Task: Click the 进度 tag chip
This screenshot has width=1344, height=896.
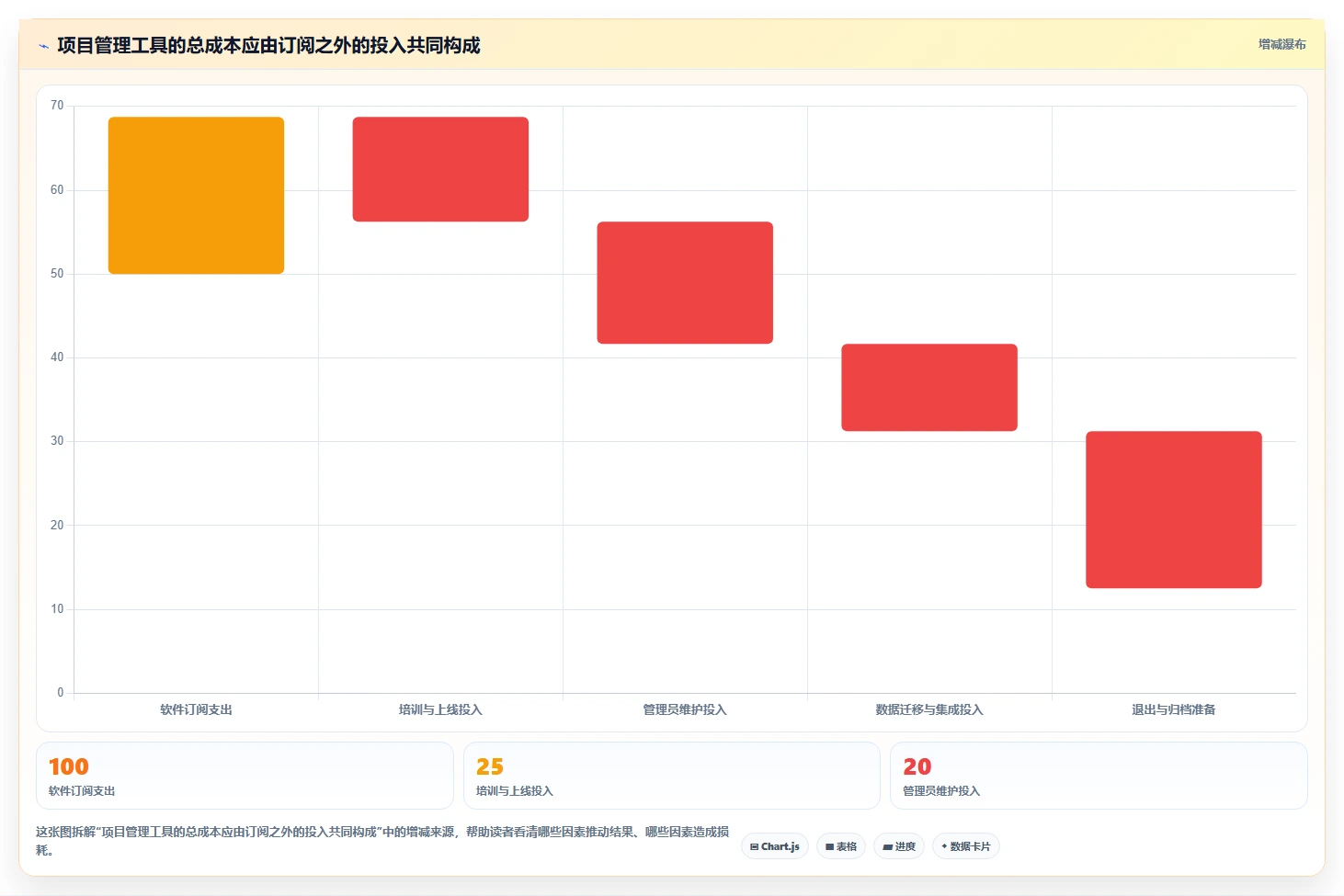Action: pos(899,846)
